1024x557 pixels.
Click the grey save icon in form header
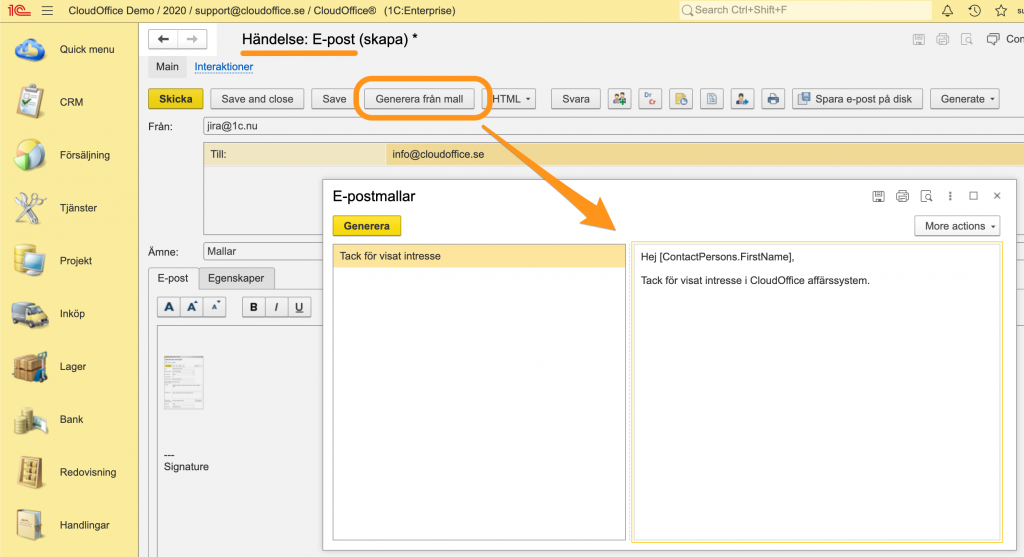pyautogui.click(x=918, y=39)
